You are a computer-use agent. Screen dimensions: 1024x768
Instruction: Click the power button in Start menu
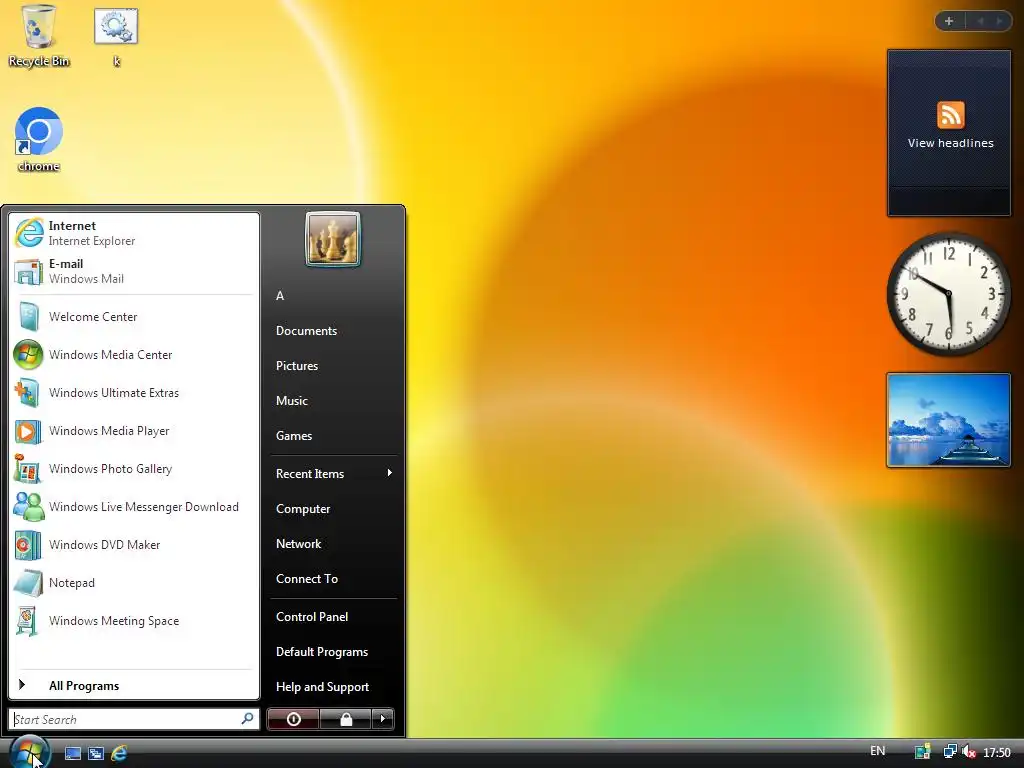tap(293, 719)
